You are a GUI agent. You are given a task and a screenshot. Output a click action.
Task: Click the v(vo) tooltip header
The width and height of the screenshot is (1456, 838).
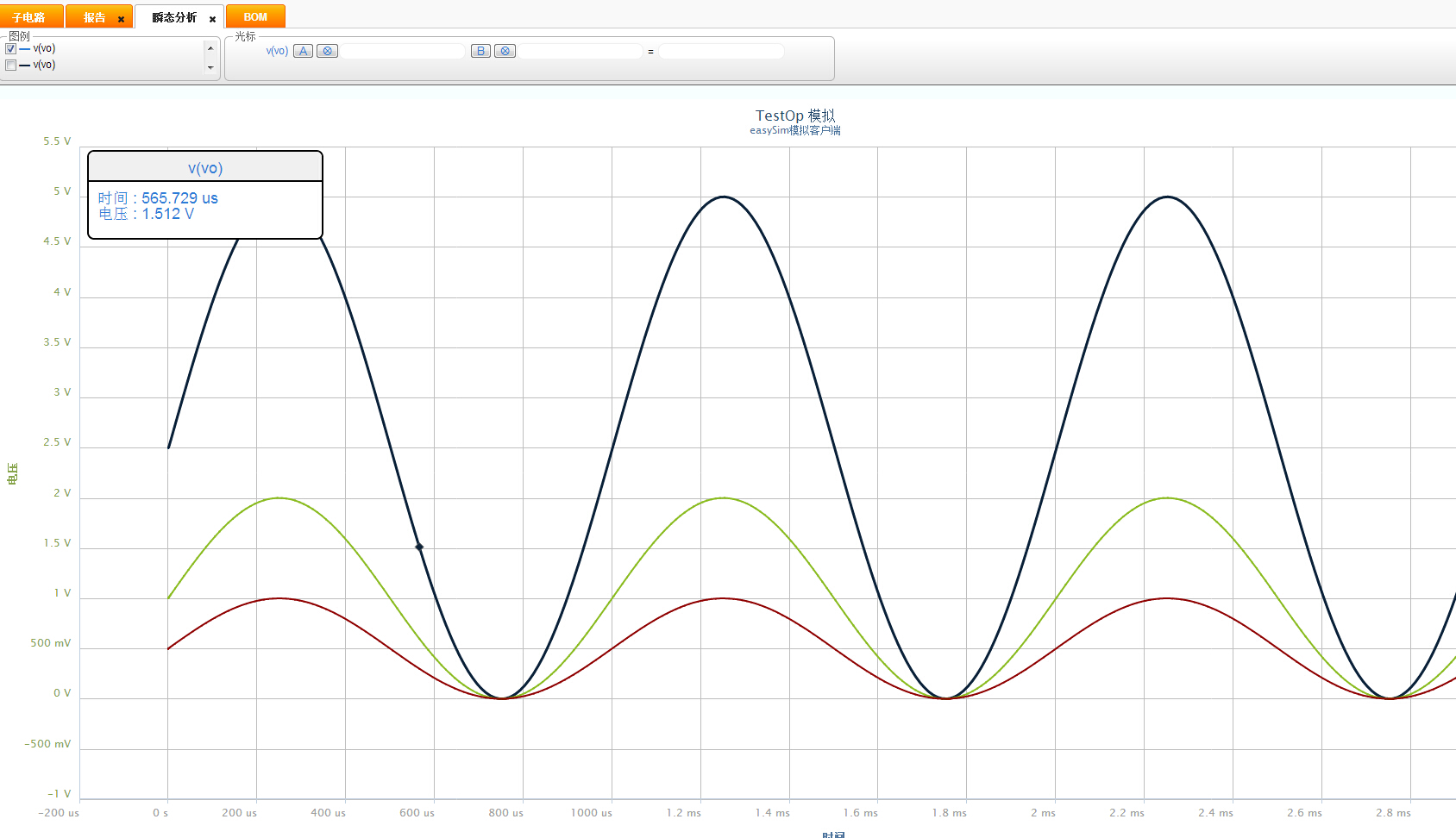click(x=205, y=168)
